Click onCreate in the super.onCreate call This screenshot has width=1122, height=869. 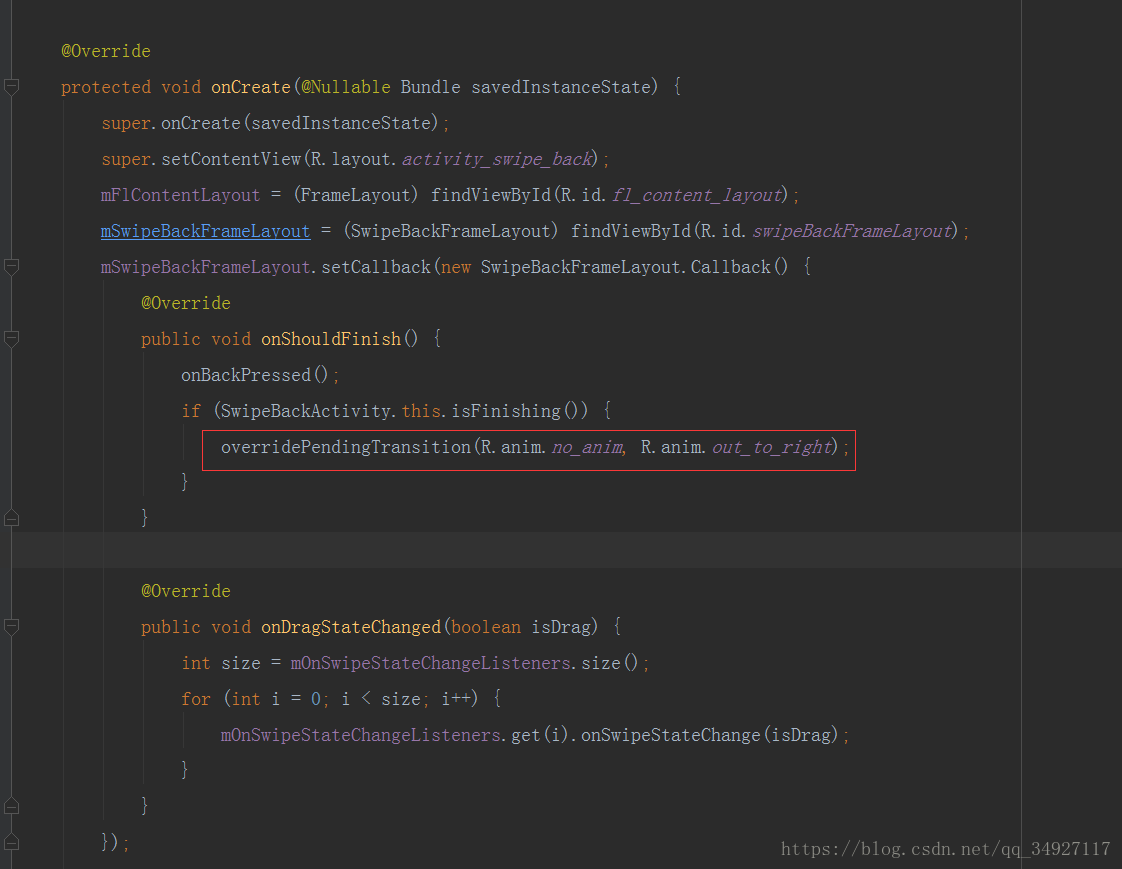pos(200,123)
